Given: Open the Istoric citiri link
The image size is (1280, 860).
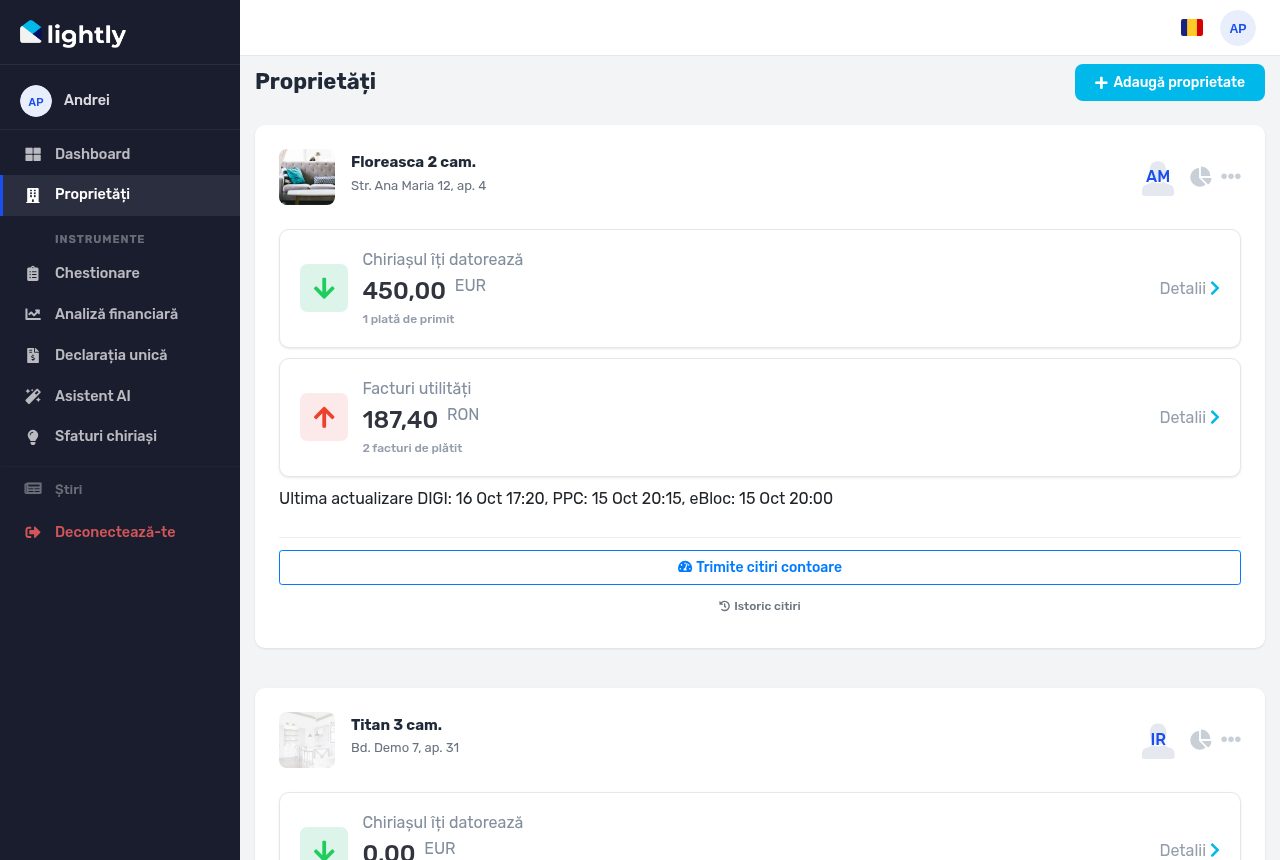Looking at the screenshot, I should tap(760, 606).
